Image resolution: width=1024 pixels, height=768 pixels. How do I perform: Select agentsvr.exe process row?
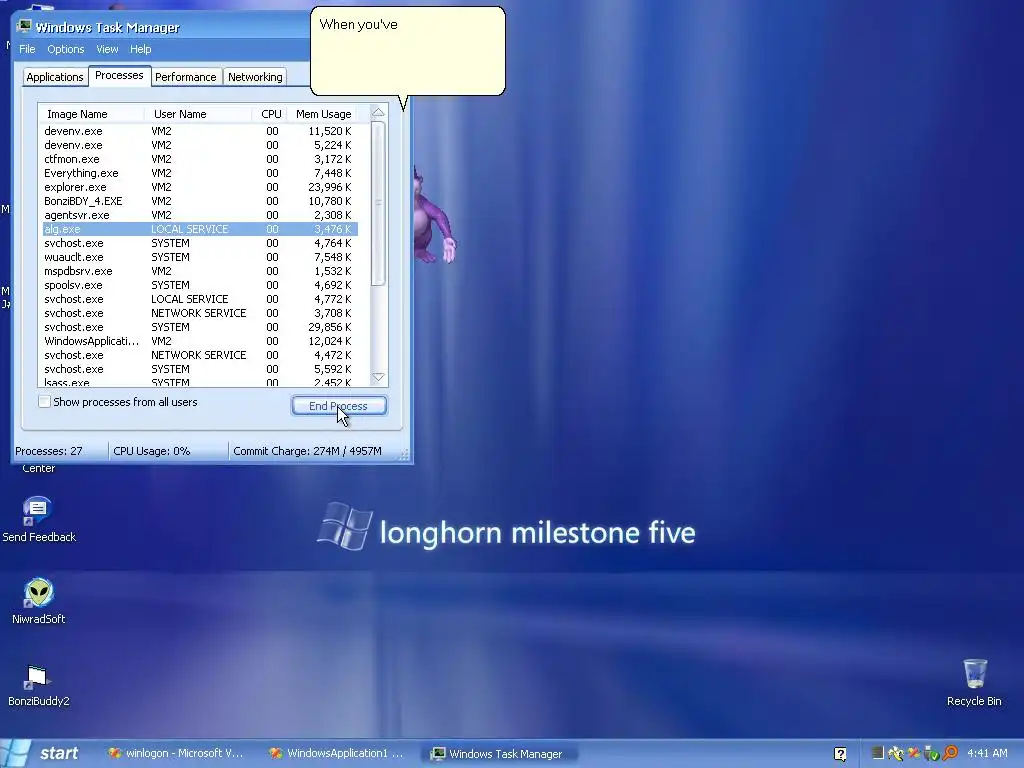[x=200, y=215]
